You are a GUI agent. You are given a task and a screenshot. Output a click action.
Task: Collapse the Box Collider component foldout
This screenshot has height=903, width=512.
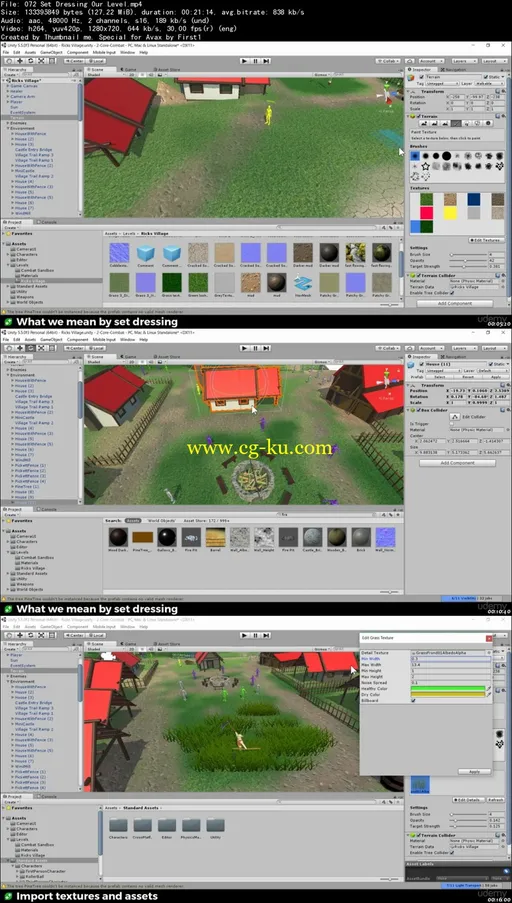[x=408, y=410]
